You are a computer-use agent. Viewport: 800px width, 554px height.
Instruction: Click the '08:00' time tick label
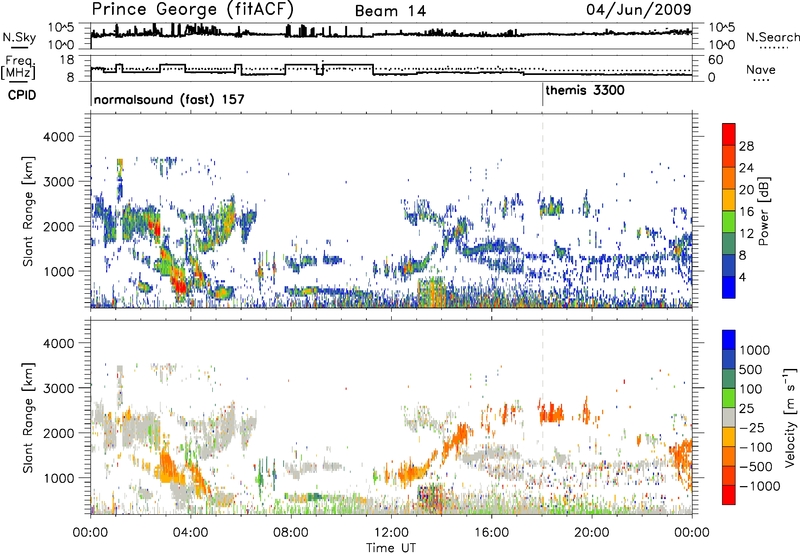[290, 533]
